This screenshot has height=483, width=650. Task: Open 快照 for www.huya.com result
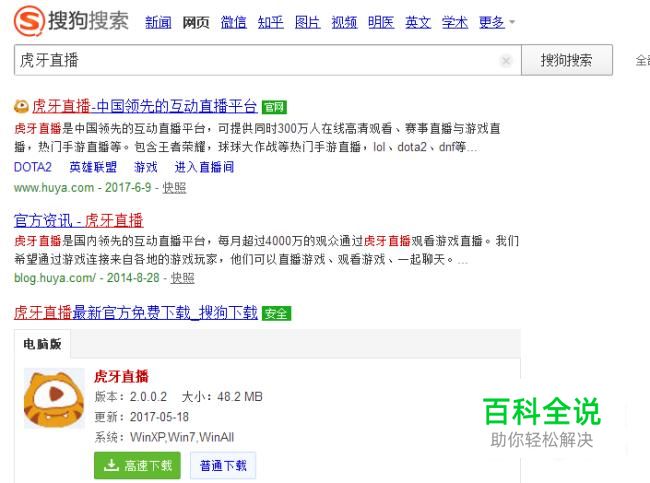(x=174, y=188)
